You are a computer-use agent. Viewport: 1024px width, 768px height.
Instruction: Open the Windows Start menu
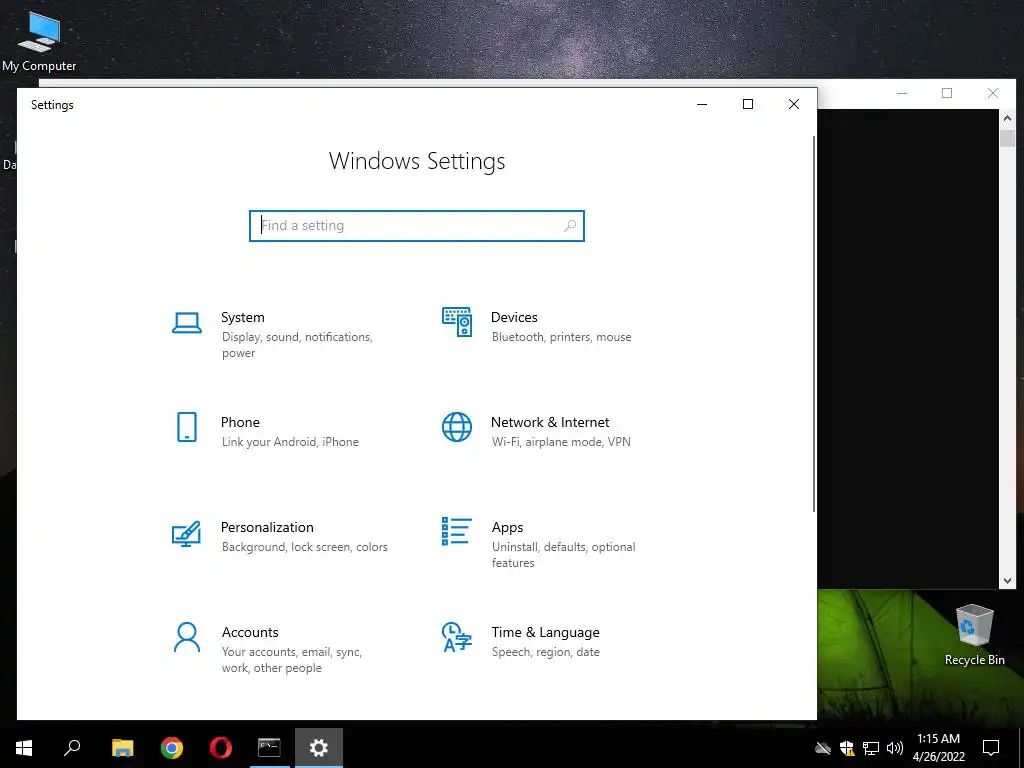point(24,748)
